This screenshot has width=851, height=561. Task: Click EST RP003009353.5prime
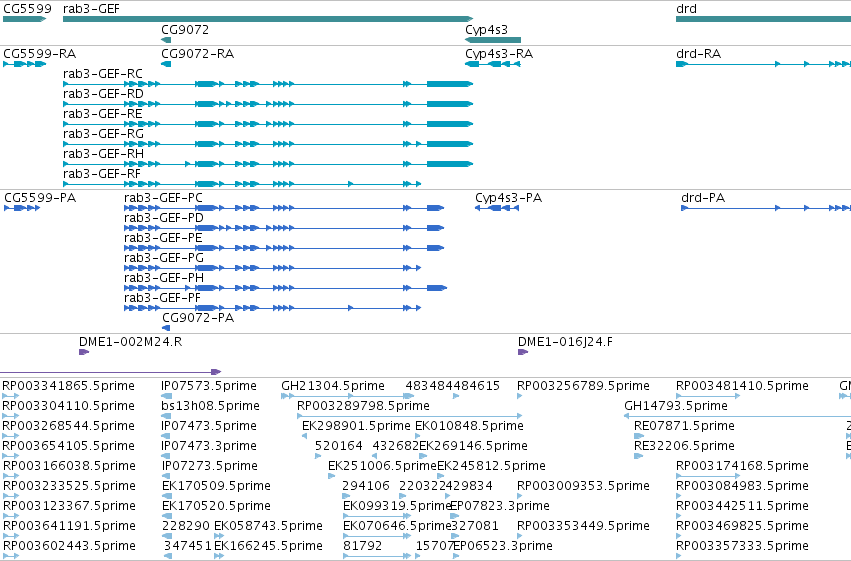click(583, 486)
